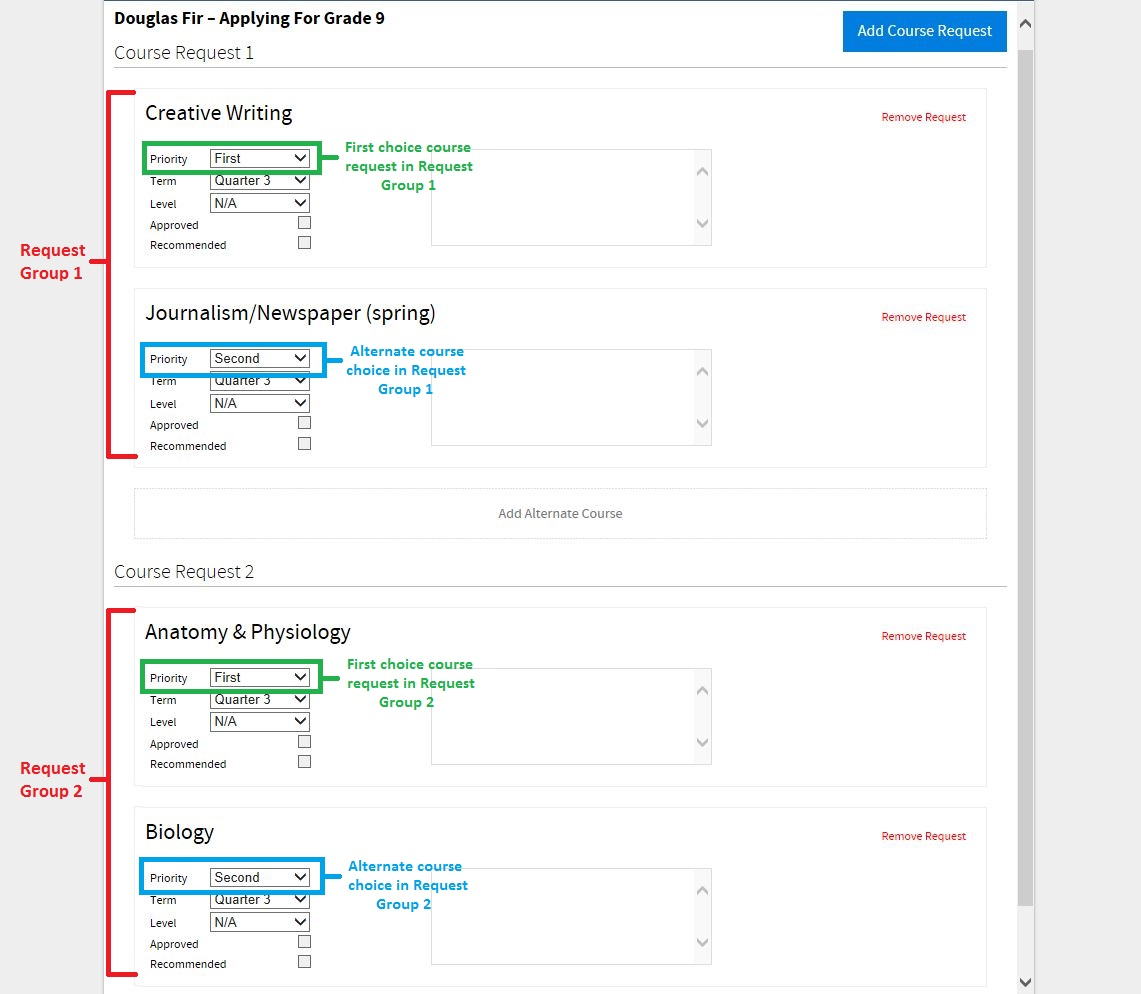Check the Recommended checkbox for Journalism/Newspaper
The image size is (1141, 994).
pyautogui.click(x=304, y=443)
